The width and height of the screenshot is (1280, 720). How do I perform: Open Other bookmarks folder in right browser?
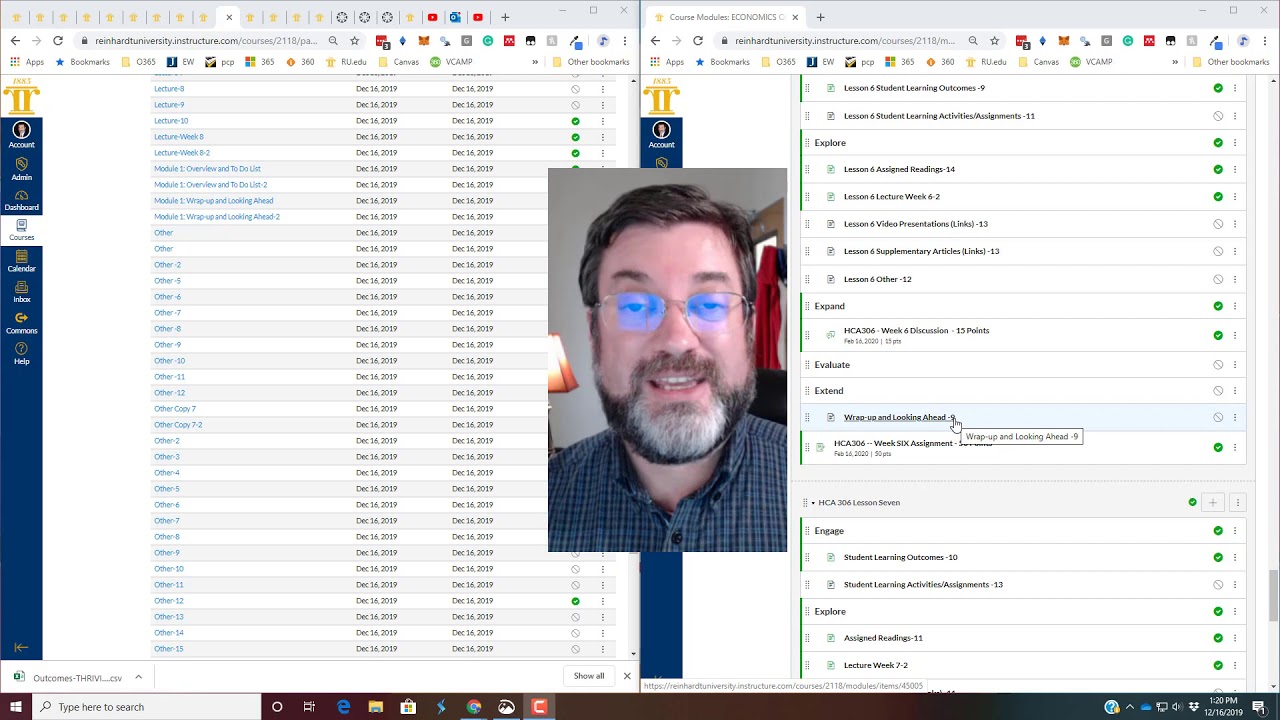click(x=1229, y=62)
